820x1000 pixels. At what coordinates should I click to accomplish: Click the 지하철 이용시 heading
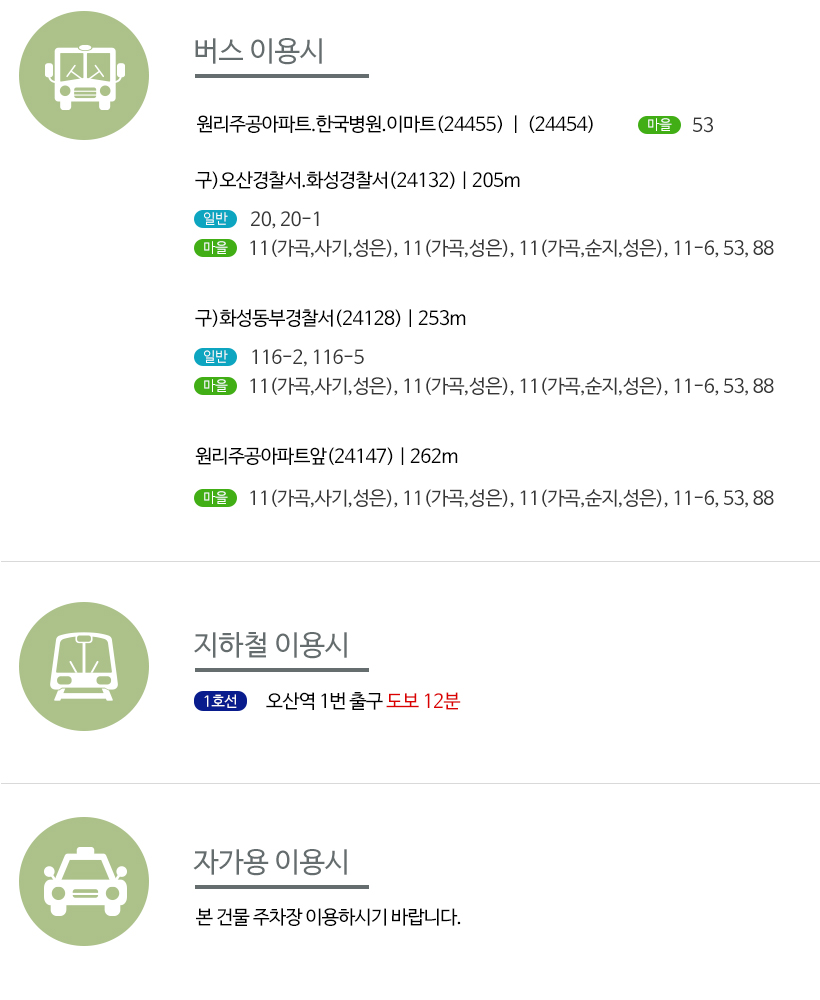[x=272, y=645]
